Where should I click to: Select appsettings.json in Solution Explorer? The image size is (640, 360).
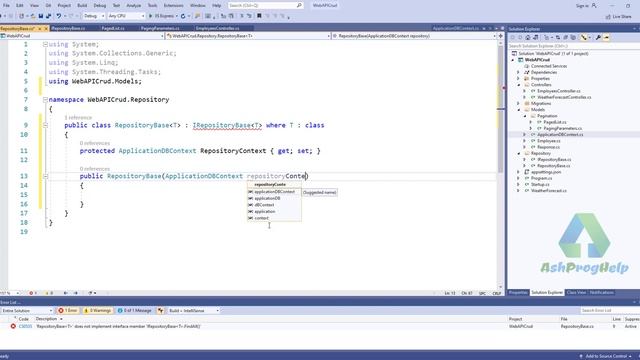[546, 172]
